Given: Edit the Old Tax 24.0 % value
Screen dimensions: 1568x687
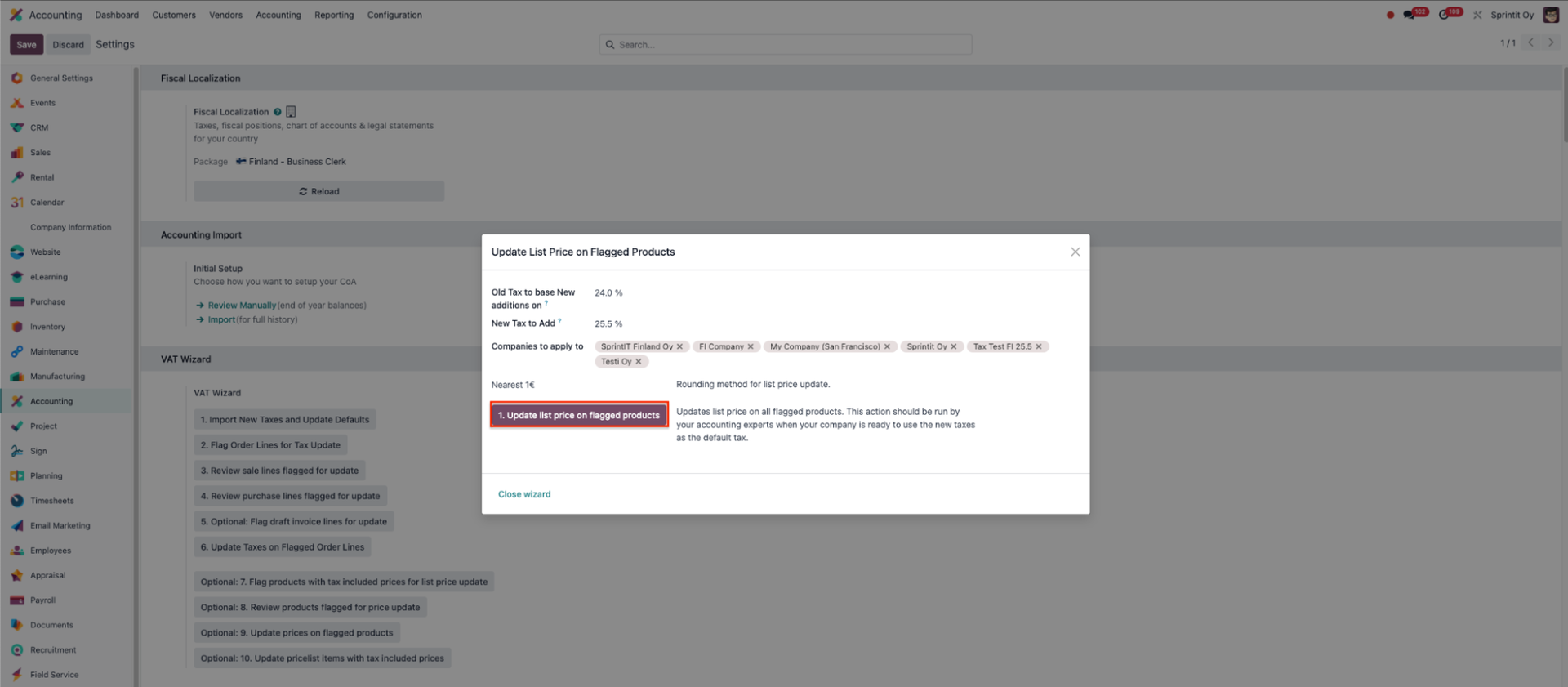Looking at the screenshot, I should [x=608, y=292].
